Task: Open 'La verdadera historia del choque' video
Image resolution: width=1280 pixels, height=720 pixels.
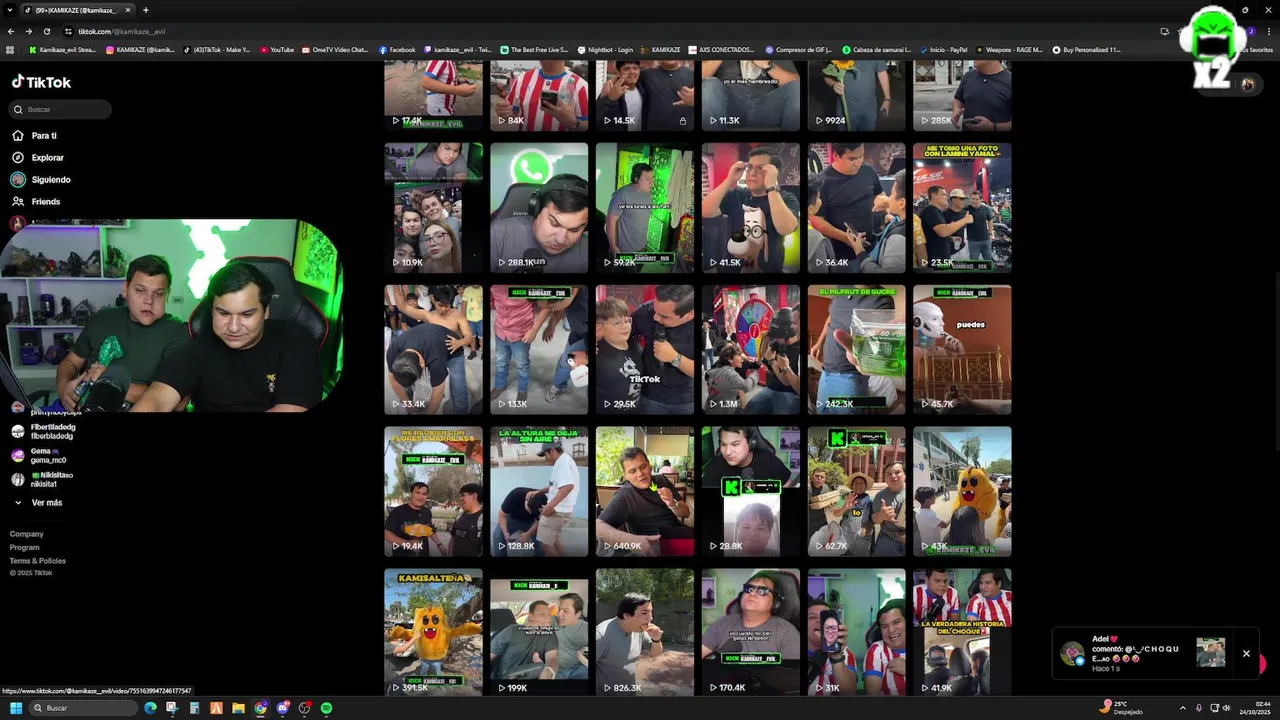Action: pos(962,633)
